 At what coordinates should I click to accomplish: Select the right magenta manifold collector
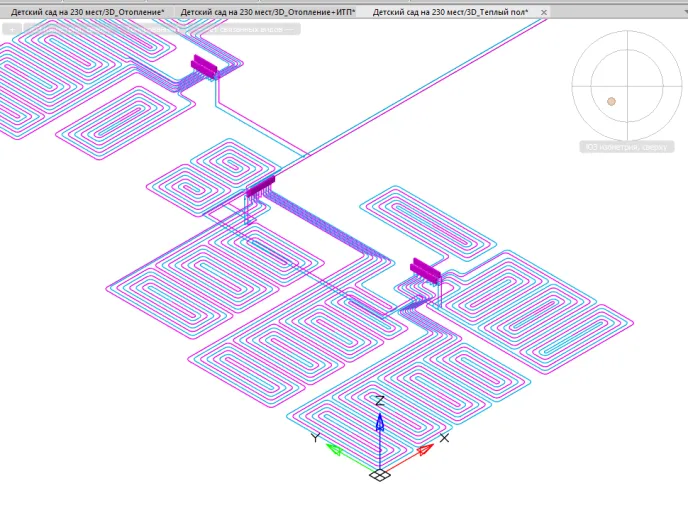[426, 270]
